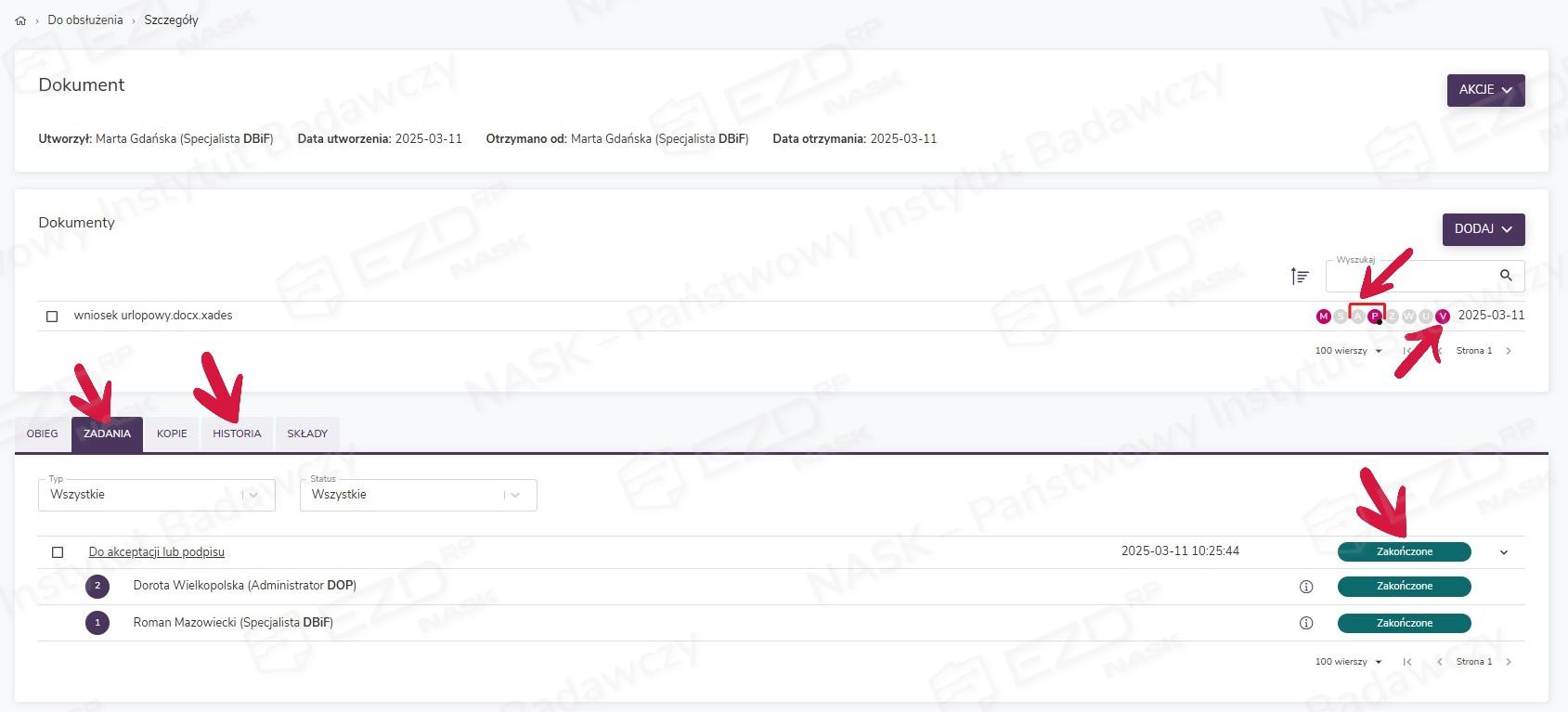Click info icon for Dorota Wielkopolska
The height and width of the screenshot is (712, 1568).
tap(1306, 587)
